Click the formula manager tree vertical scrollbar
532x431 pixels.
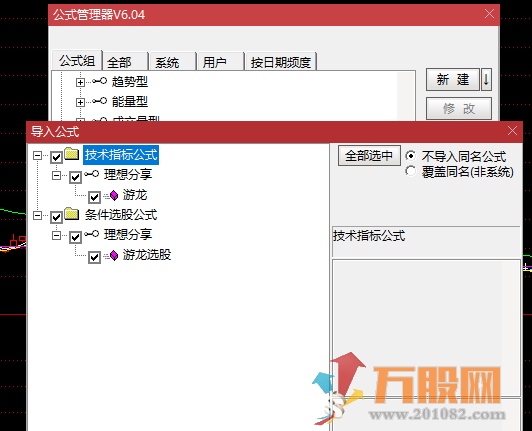click(405, 96)
